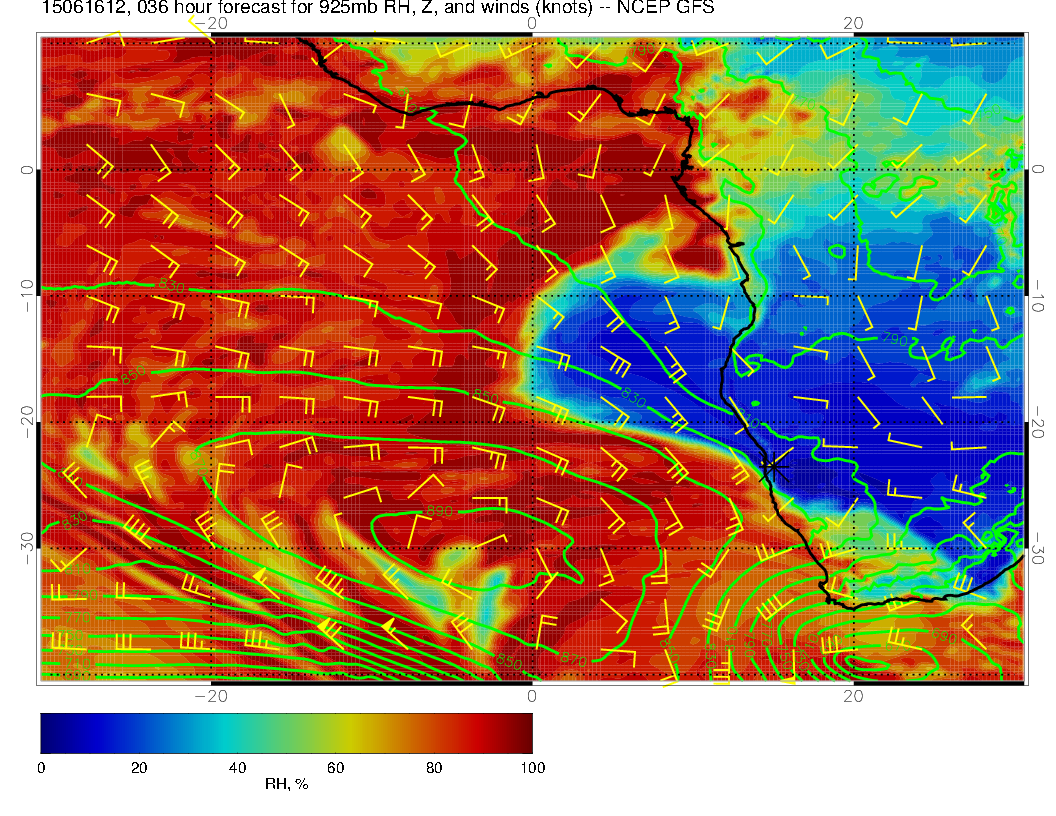Pick the cyan 40% region of the colorbar

pyautogui.click(x=237, y=732)
